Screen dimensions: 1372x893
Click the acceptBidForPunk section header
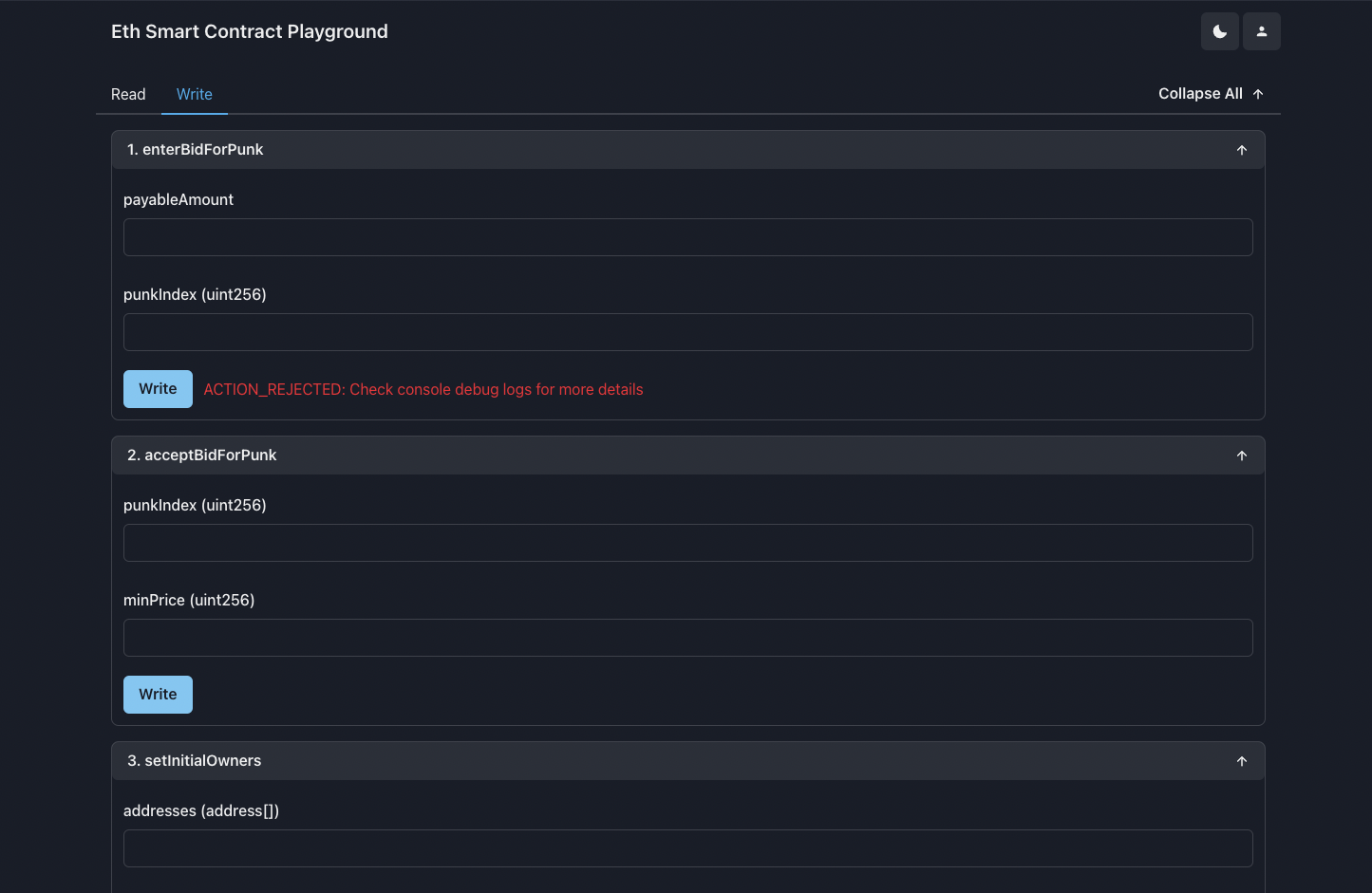click(x=570, y=455)
